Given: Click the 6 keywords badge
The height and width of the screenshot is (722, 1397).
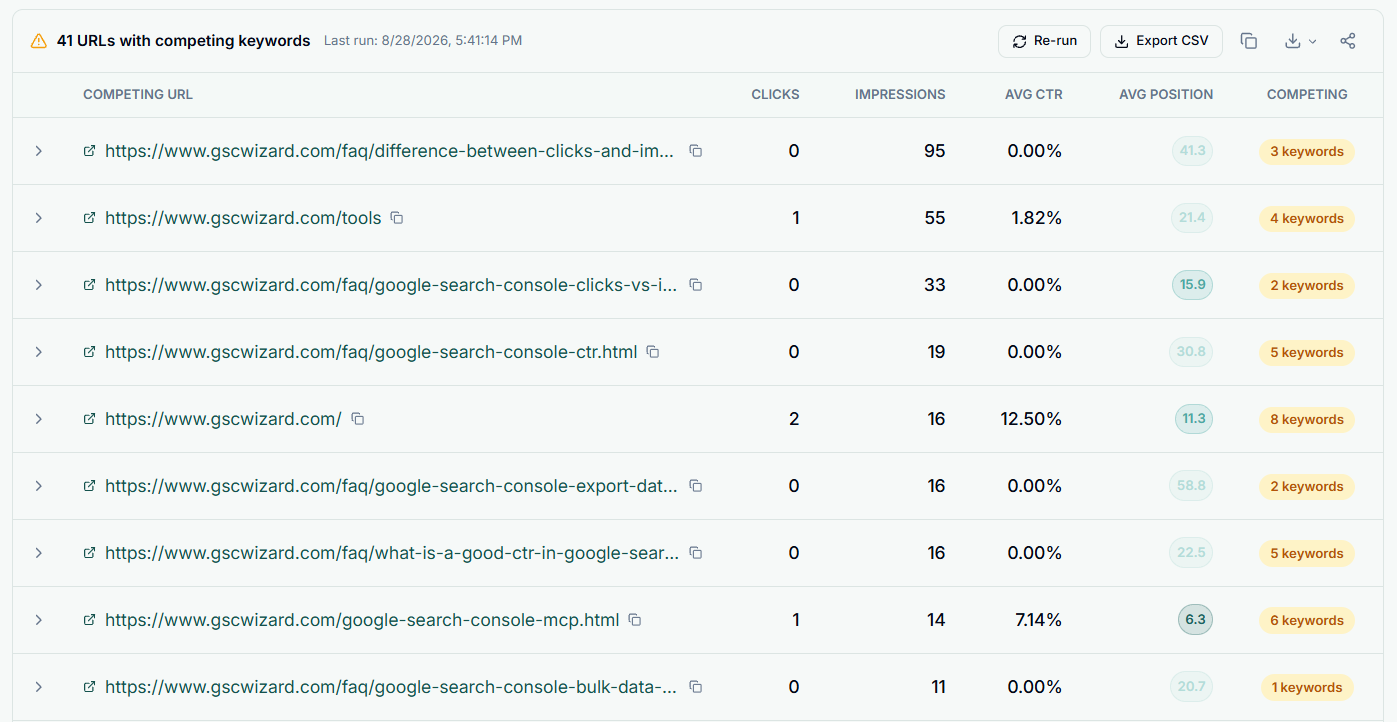Looking at the screenshot, I should [1307, 620].
